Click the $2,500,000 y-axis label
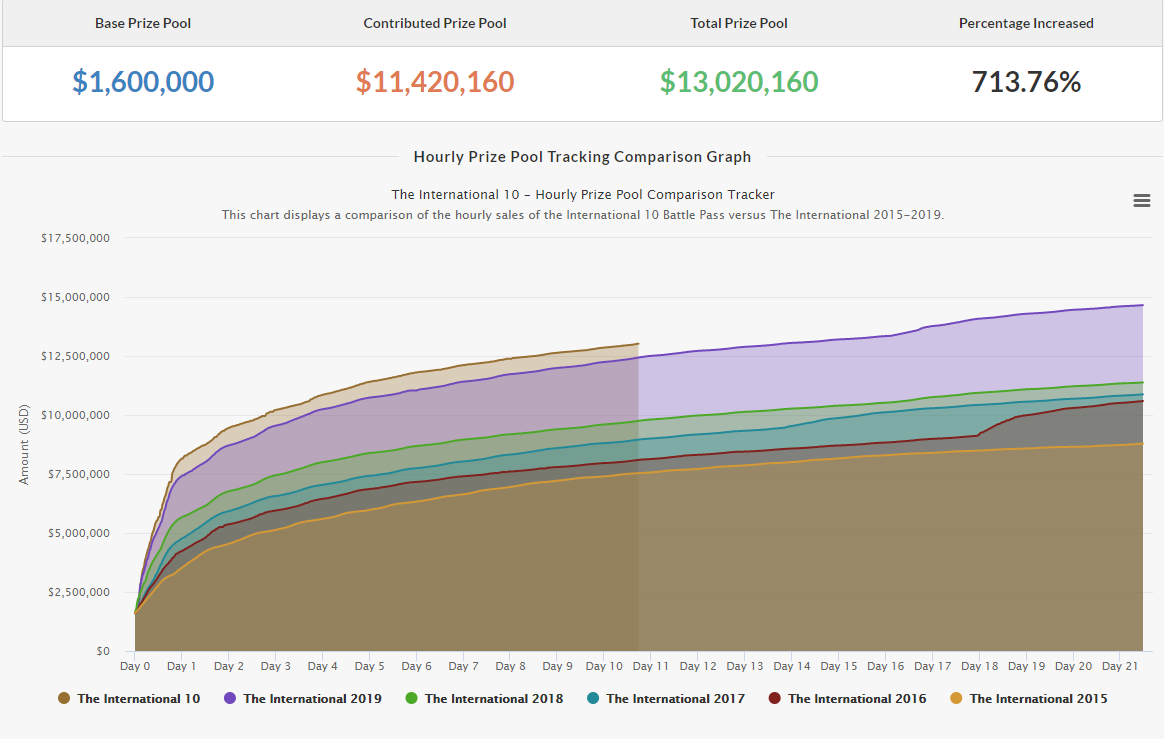Screen dimensions: 1164x739 (79, 592)
